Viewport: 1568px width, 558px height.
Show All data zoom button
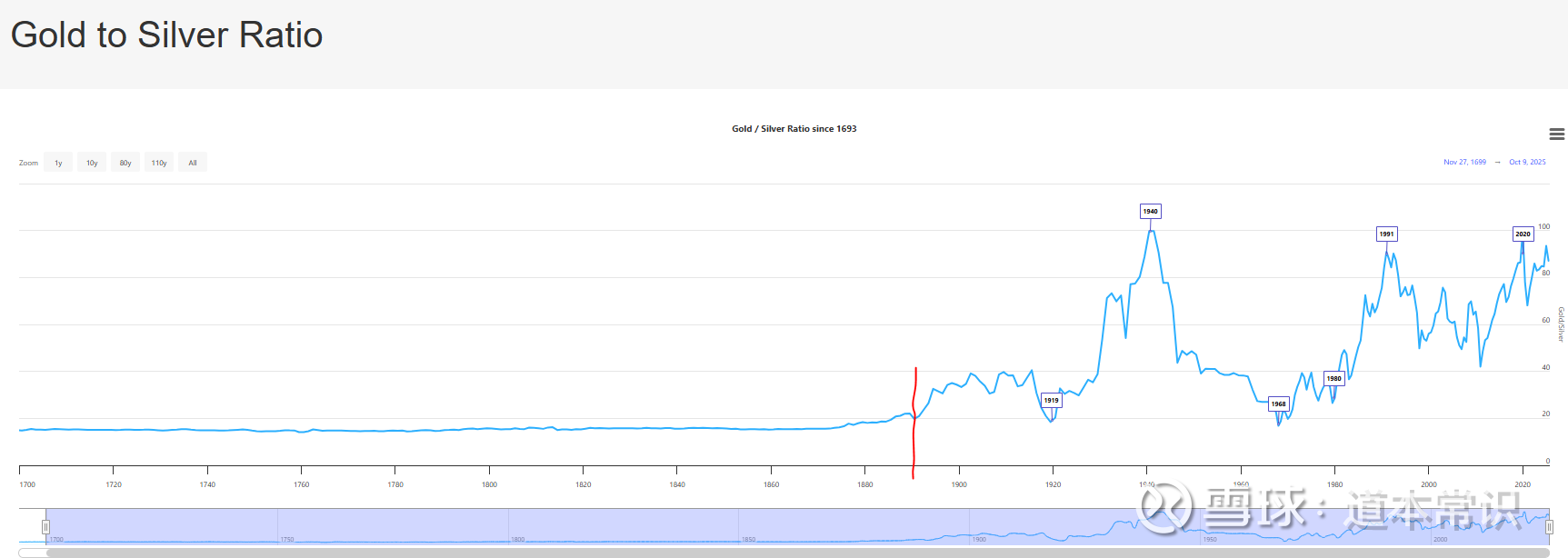coord(193,163)
